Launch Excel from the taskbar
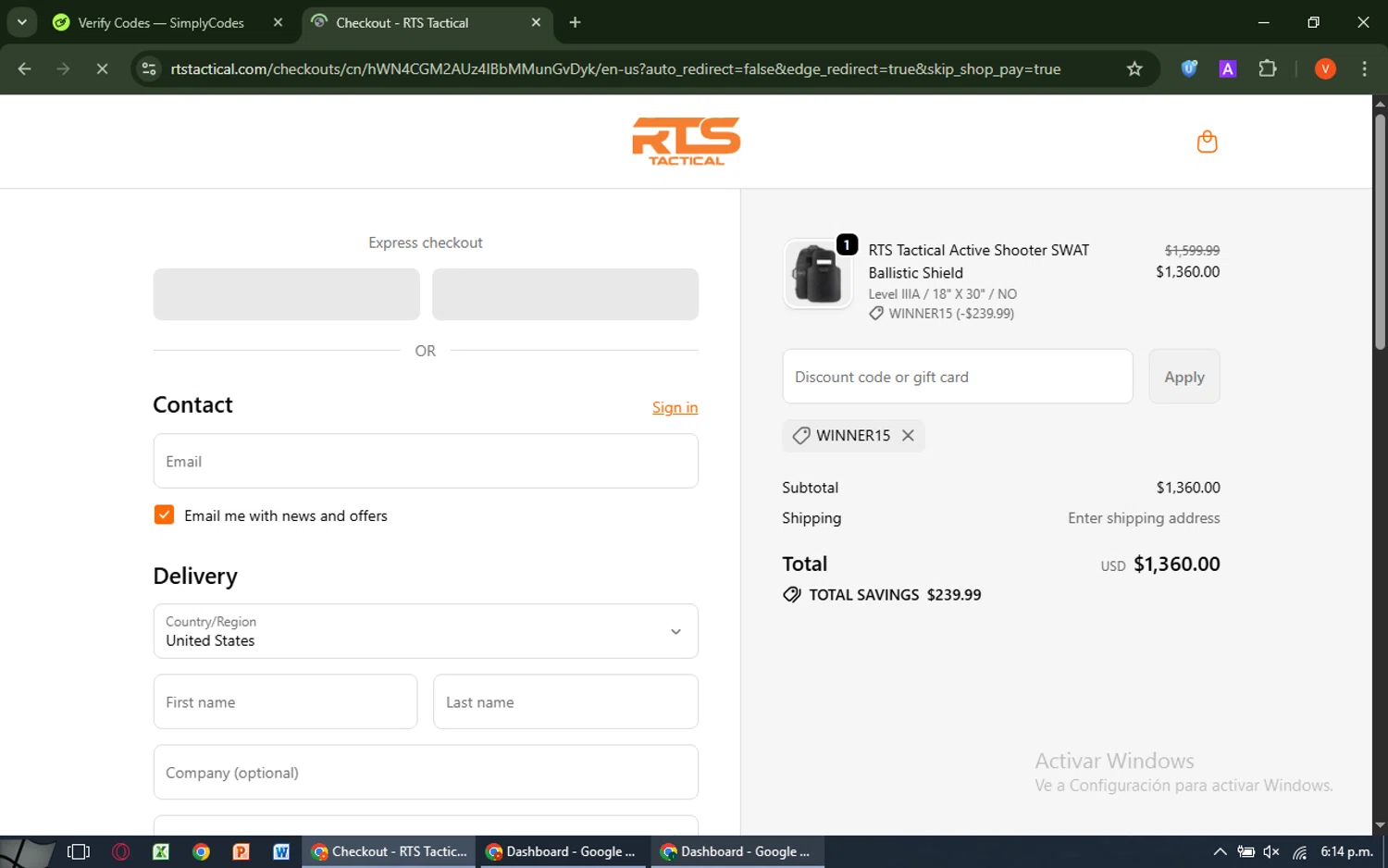1388x868 pixels. pyautogui.click(x=160, y=851)
